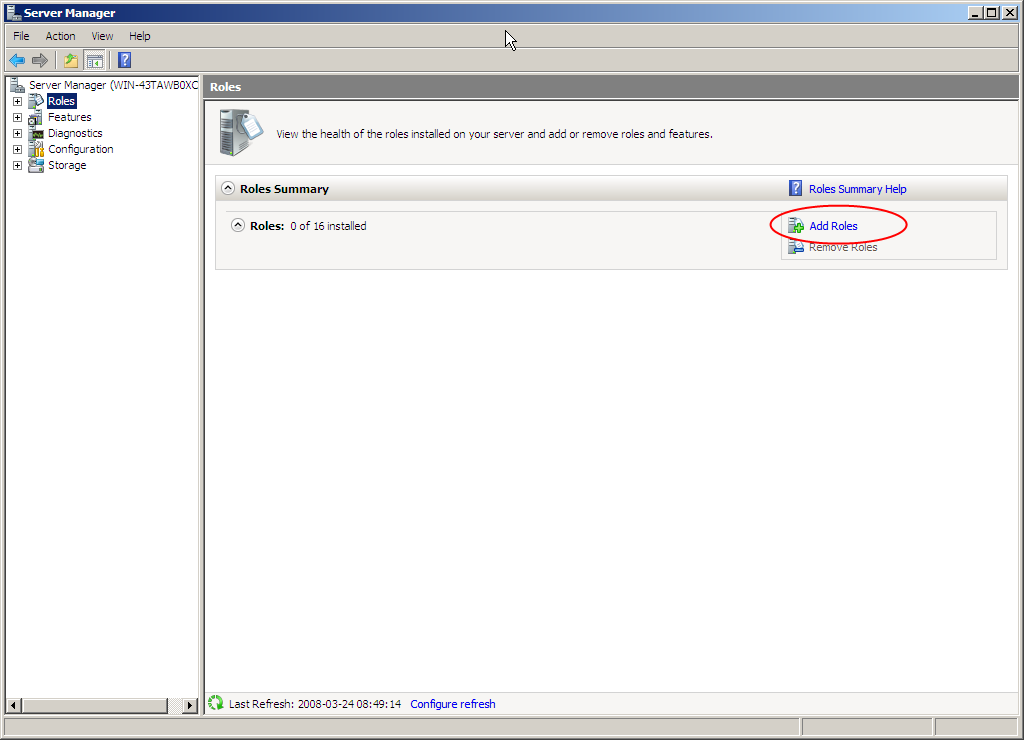Select the Diagnostics tree item label
The height and width of the screenshot is (740, 1024).
pyautogui.click(x=75, y=133)
